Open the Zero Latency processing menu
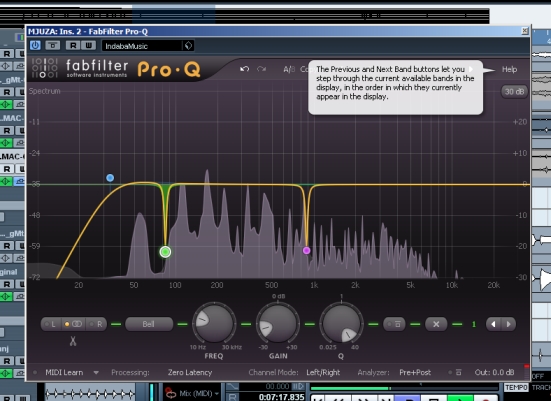551x401 pixels. pos(190,372)
